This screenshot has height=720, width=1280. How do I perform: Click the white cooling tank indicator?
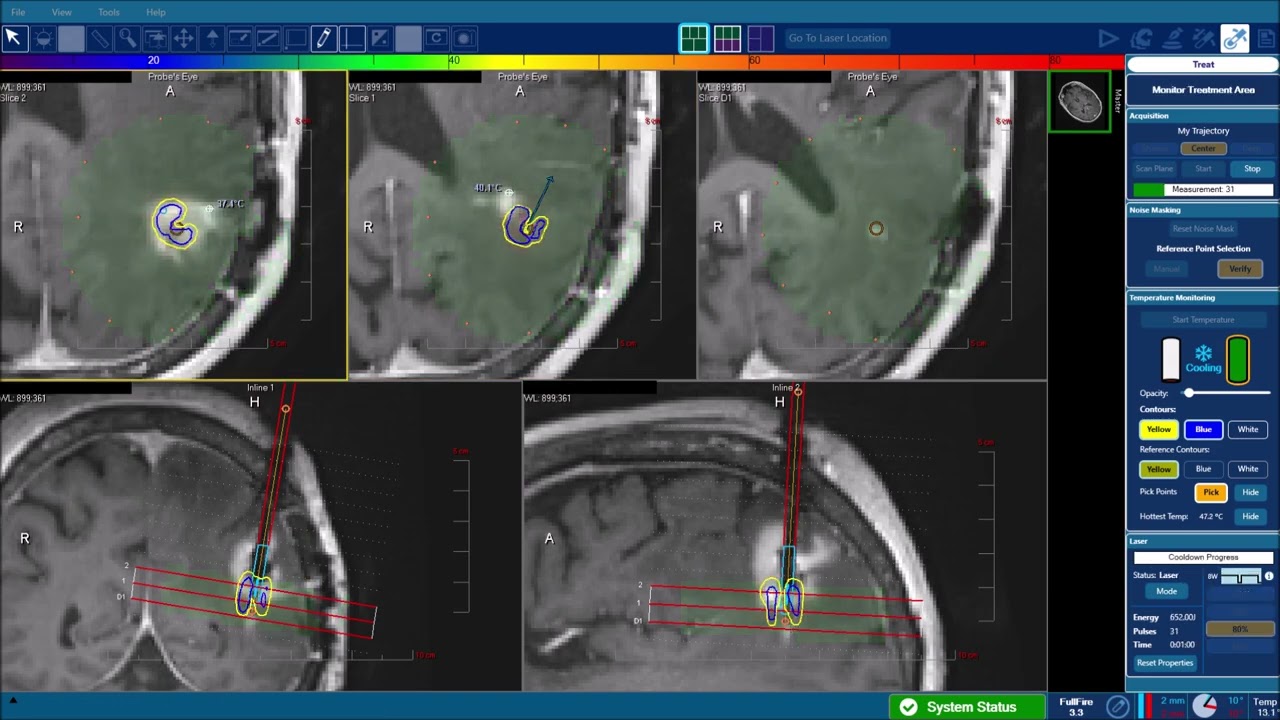pos(1170,360)
